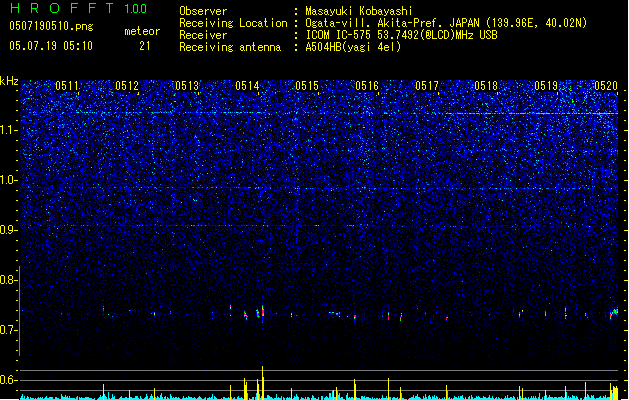
Task: Click the 0512 time marker
Action: (x=127, y=86)
